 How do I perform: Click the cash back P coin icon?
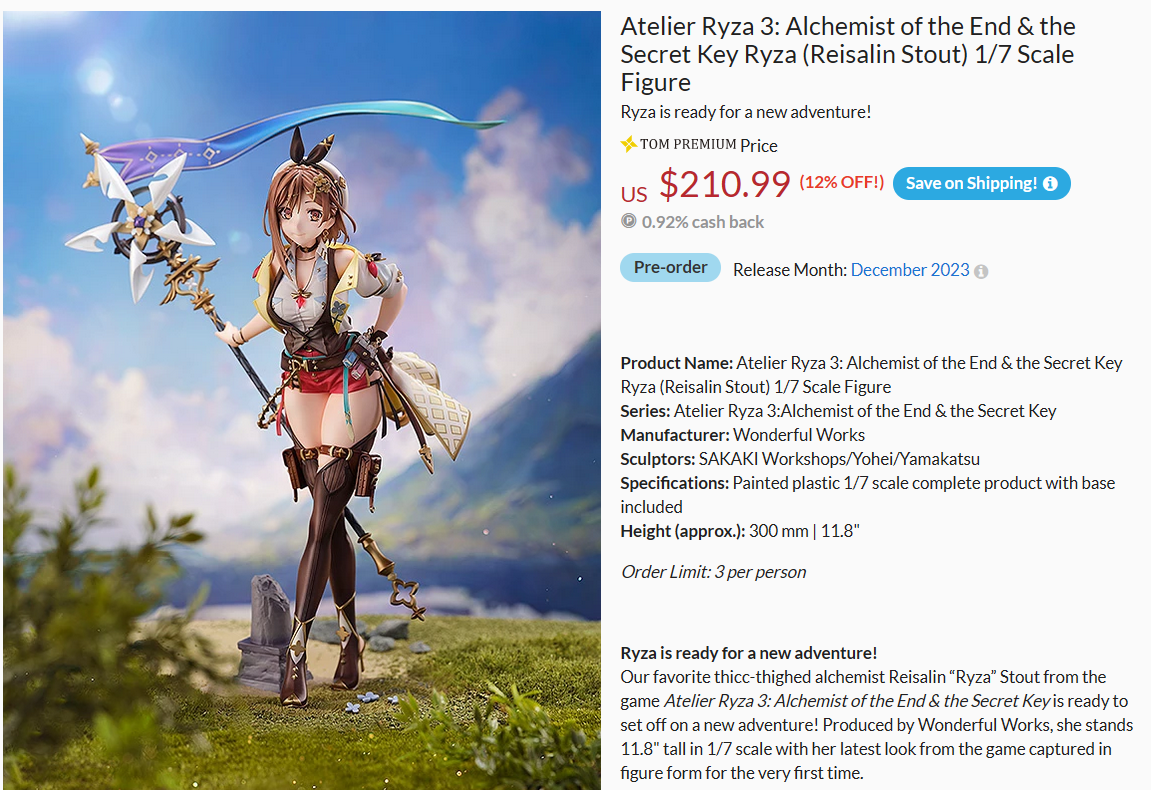pos(628,221)
